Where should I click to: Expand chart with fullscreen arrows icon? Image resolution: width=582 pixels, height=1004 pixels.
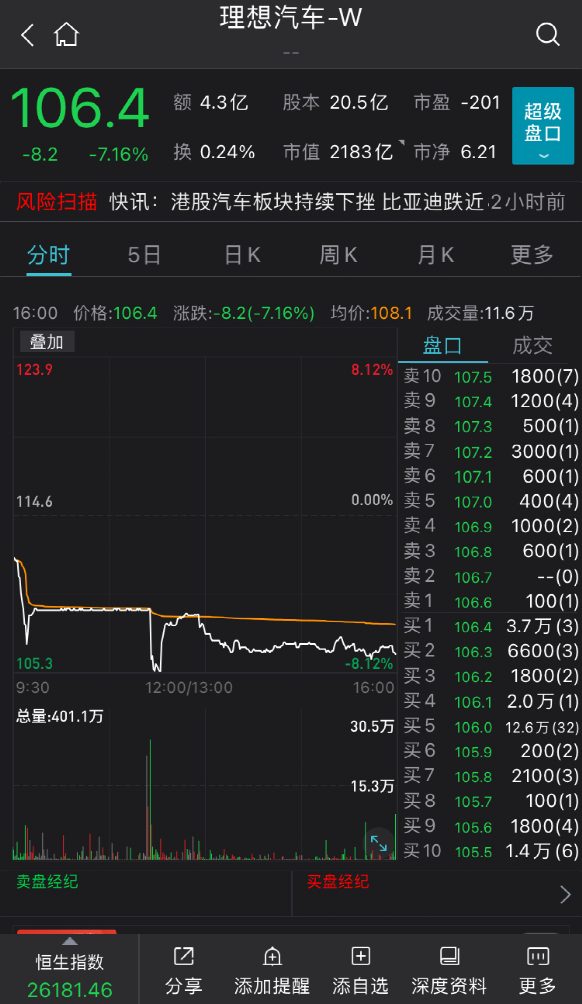pyautogui.click(x=378, y=843)
